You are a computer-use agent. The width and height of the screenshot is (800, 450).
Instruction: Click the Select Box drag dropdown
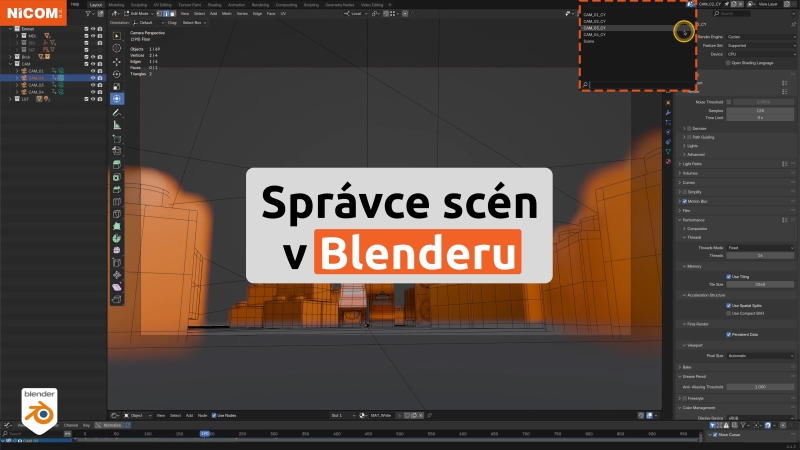pyautogui.click(x=194, y=22)
